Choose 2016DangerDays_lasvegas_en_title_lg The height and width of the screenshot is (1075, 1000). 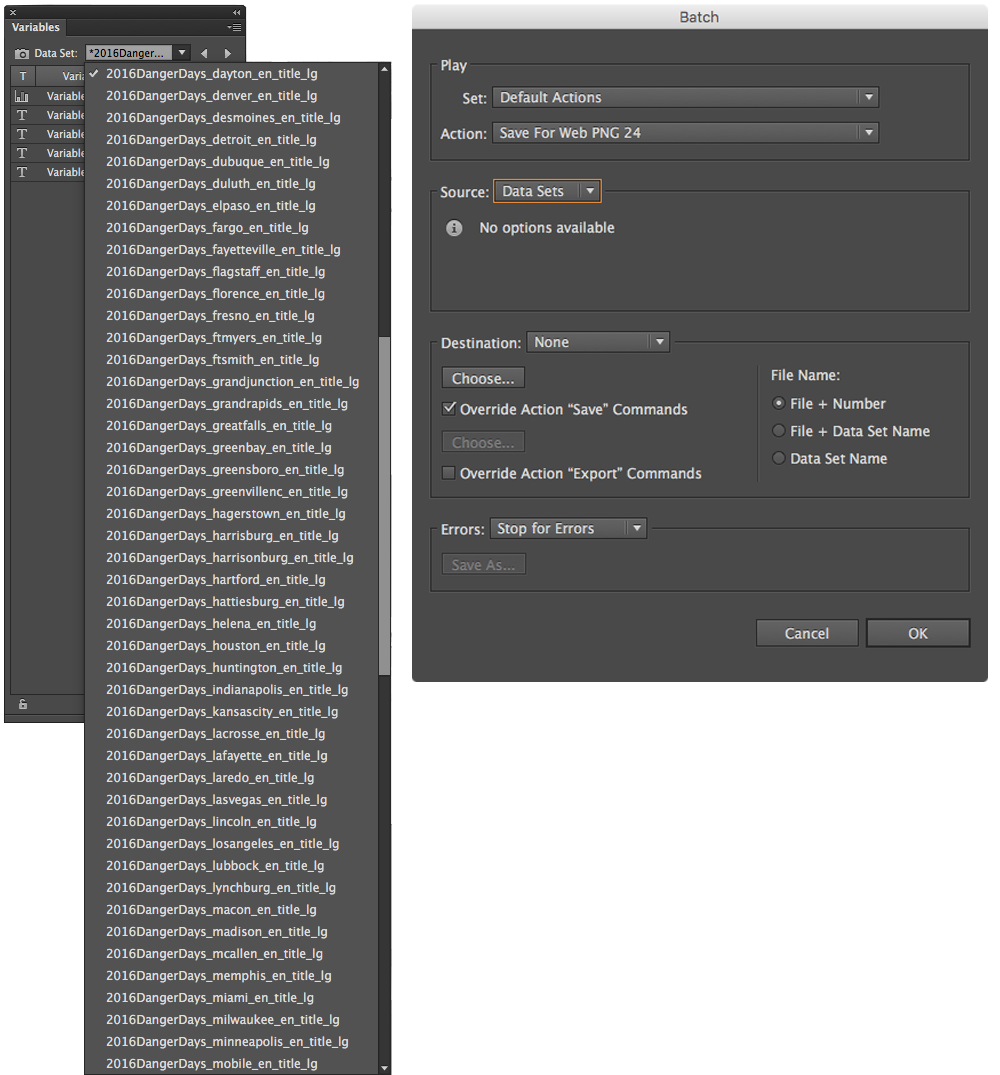(231, 799)
